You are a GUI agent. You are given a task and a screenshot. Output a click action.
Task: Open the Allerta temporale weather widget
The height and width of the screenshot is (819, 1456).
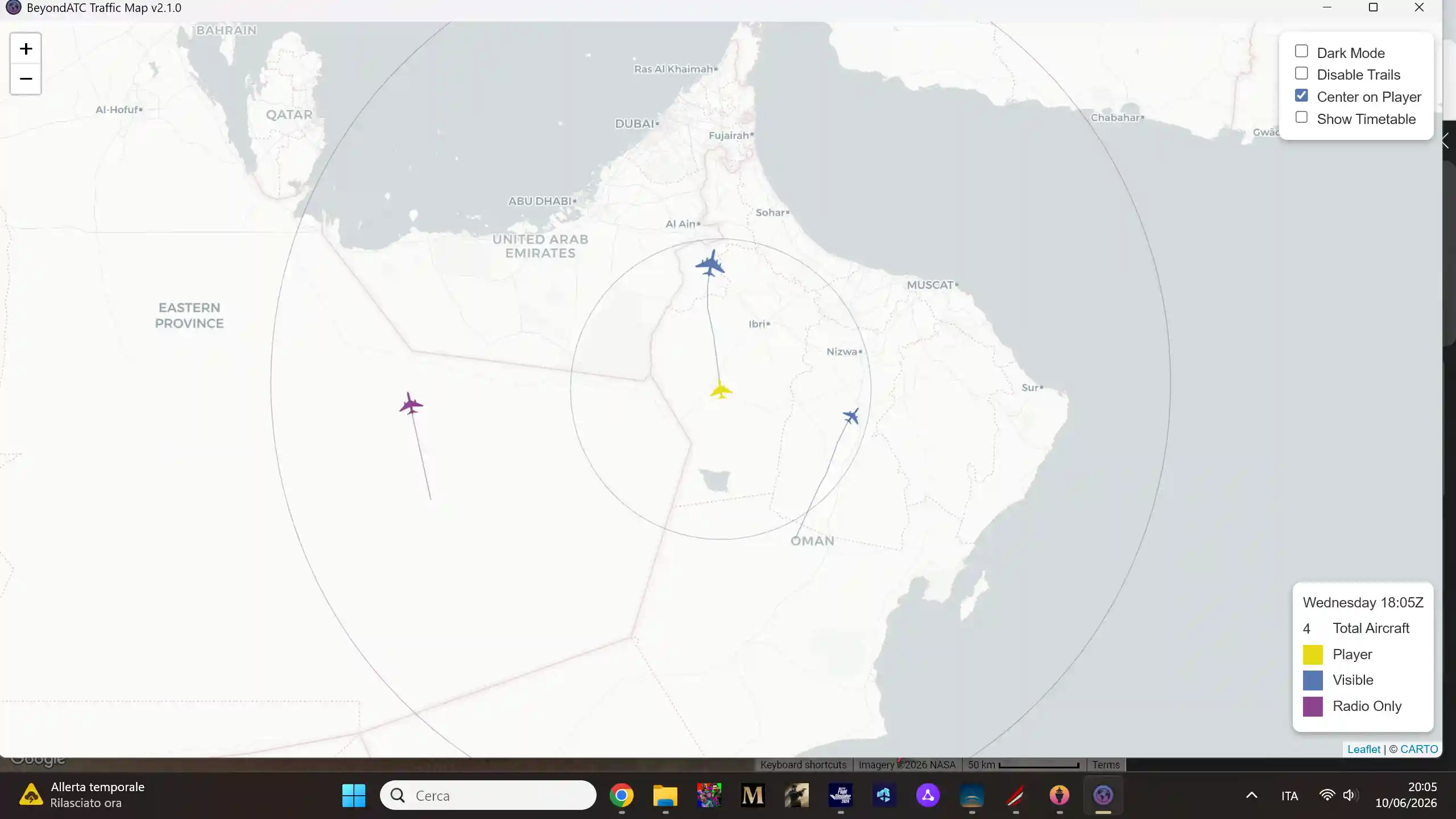pyautogui.click(x=82, y=795)
